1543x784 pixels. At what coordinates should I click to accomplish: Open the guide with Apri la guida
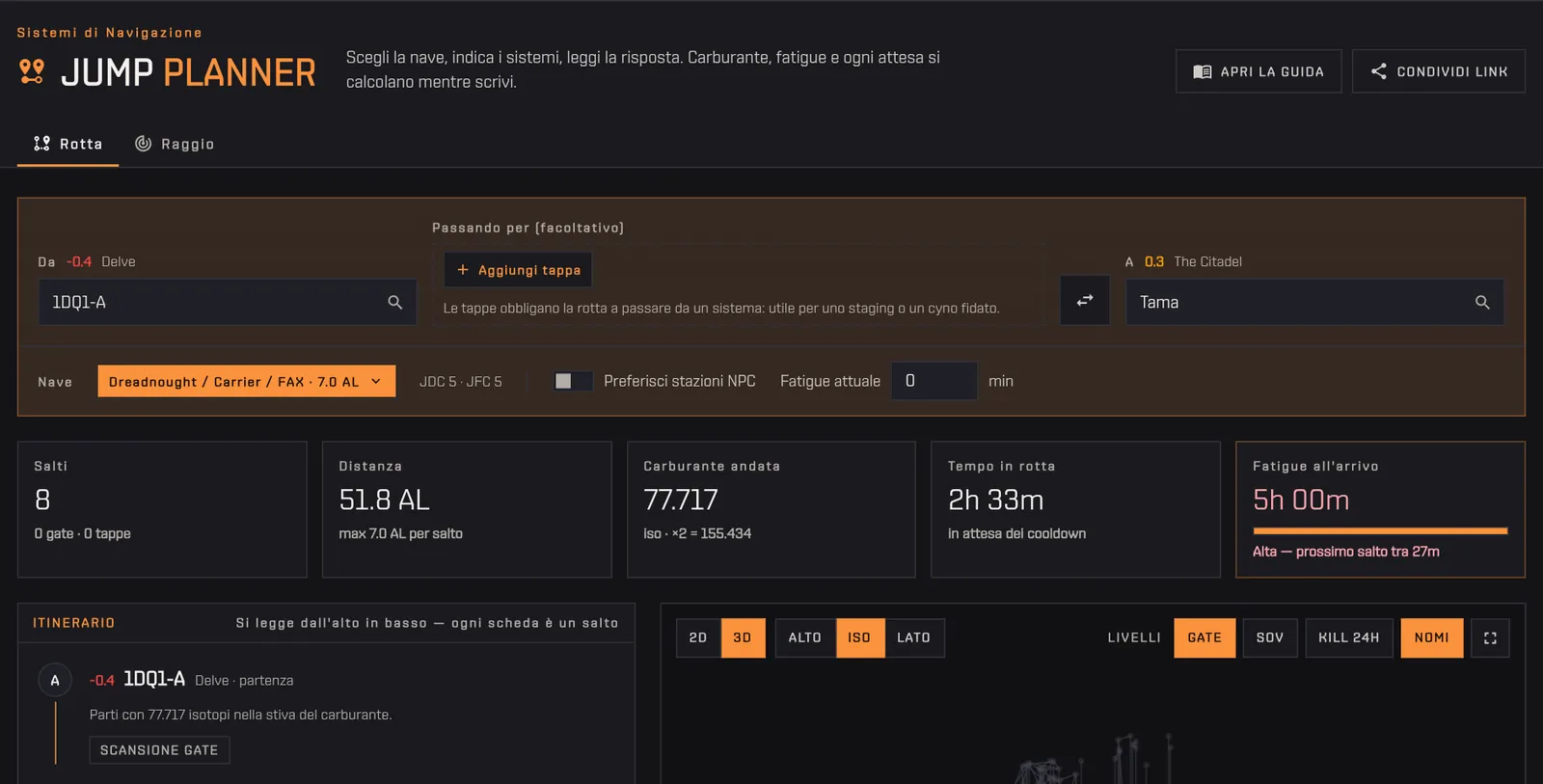[x=1259, y=71]
